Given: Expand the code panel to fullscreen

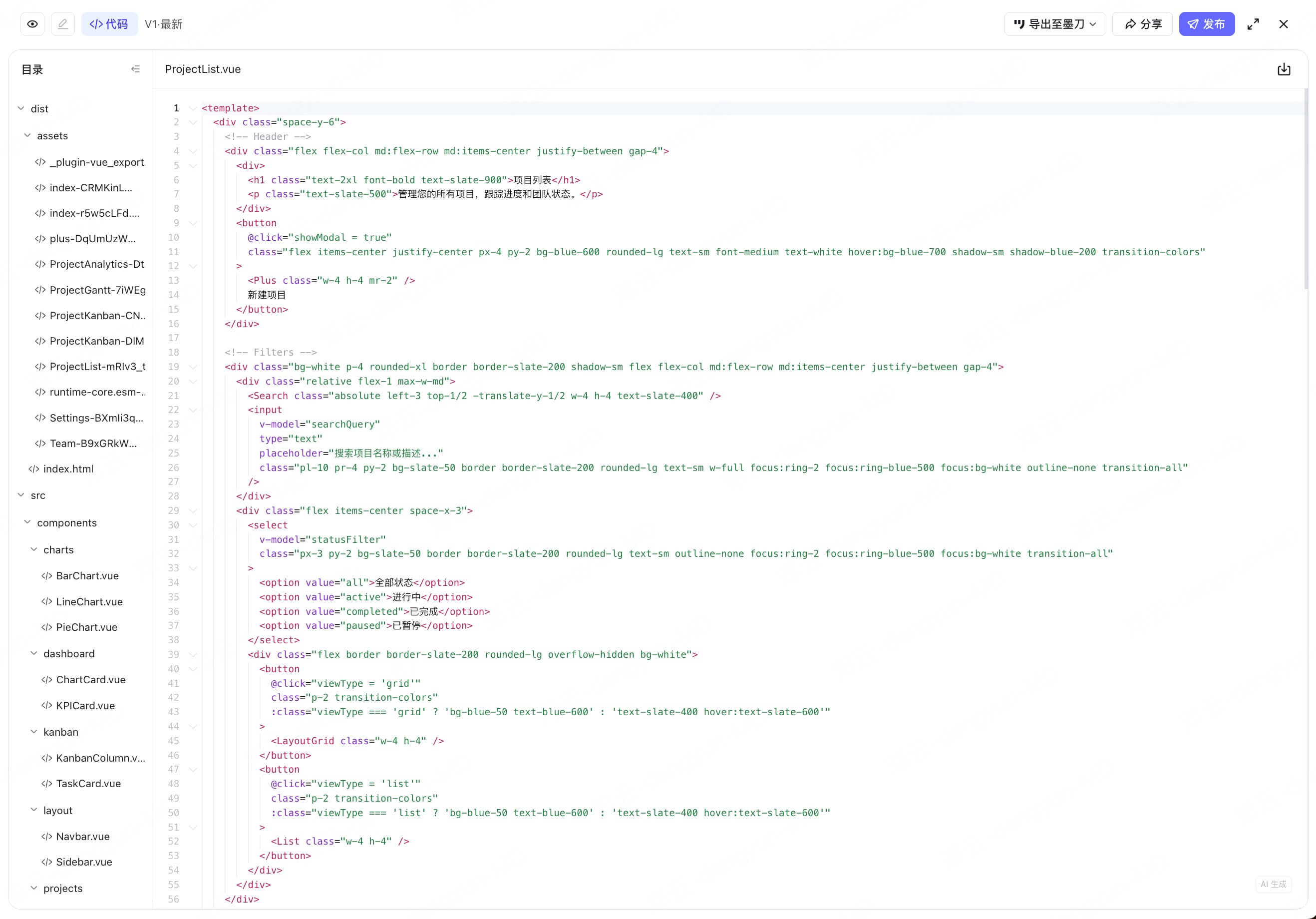Looking at the screenshot, I should (x=1253, y=24).
